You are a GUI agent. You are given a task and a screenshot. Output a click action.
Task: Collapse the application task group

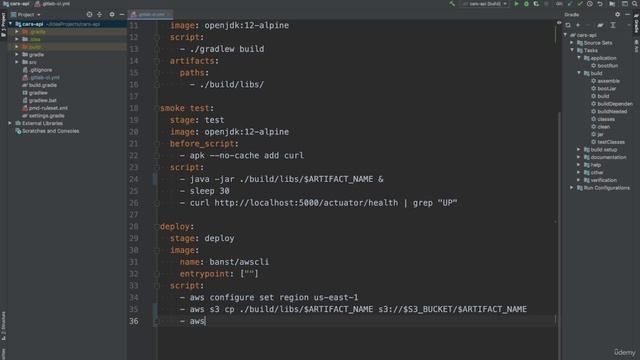579,58
